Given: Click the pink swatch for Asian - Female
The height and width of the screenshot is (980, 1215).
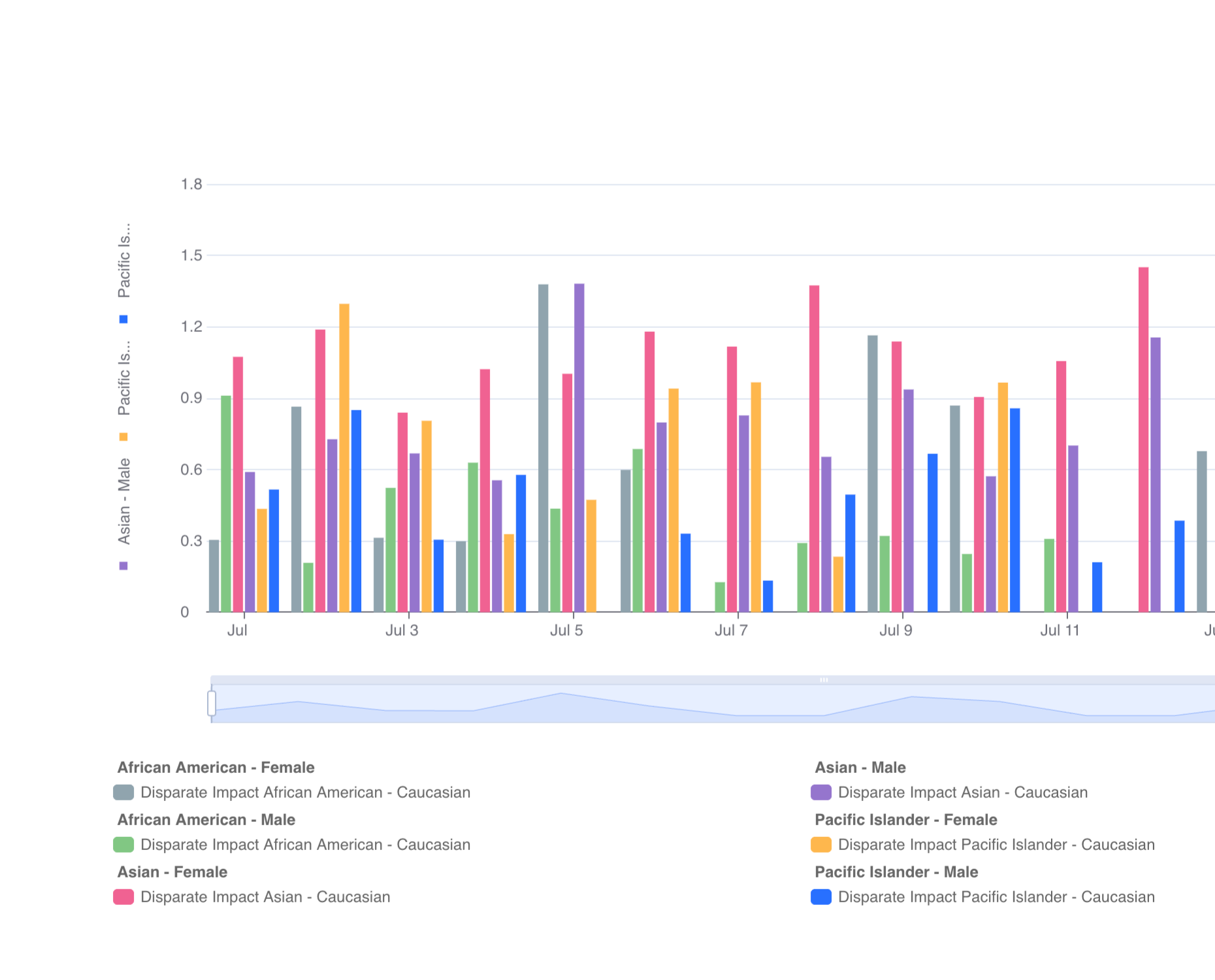Looking at the screenshot, I should [123, 896].
